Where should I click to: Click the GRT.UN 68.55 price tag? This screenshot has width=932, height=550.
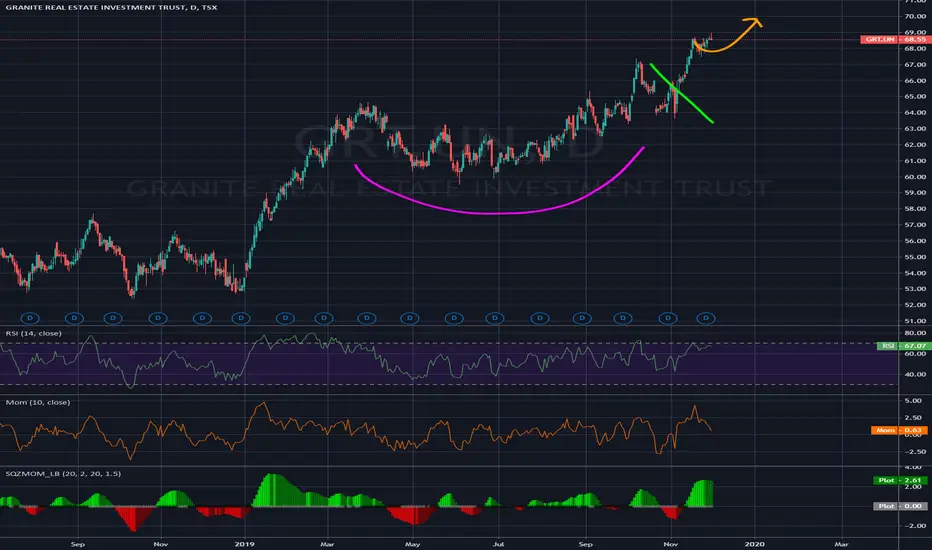coord(895,39)
